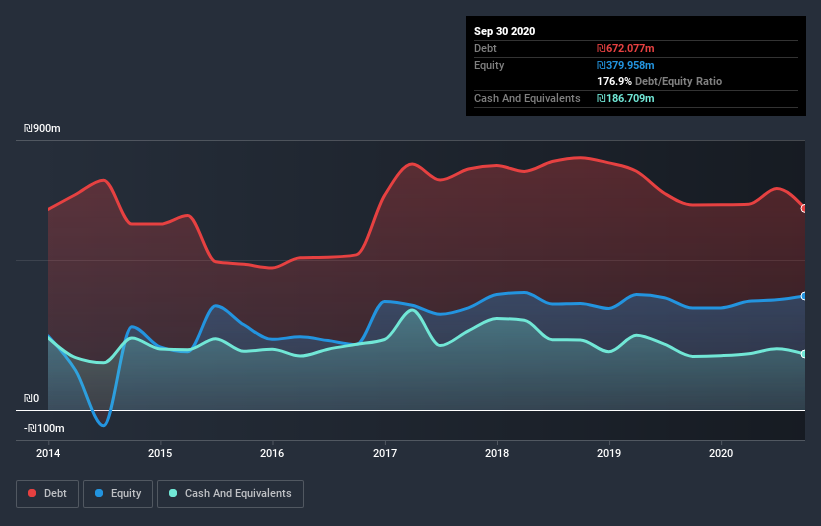Click the 2019 x-axis label
The height and width of the screenshot is (526, 821).
tap(608, 453)
